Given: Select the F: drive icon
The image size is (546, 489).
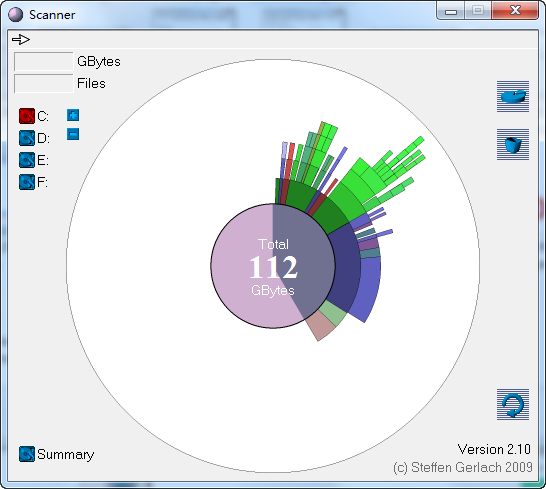Looking at the screenshot, I should (27, 182).
